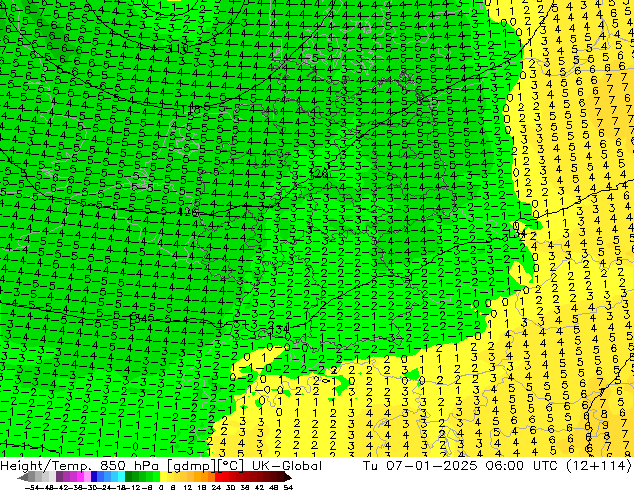
Task: Click the left grey arrow end of the color bar
Action: tap(23, 478)
